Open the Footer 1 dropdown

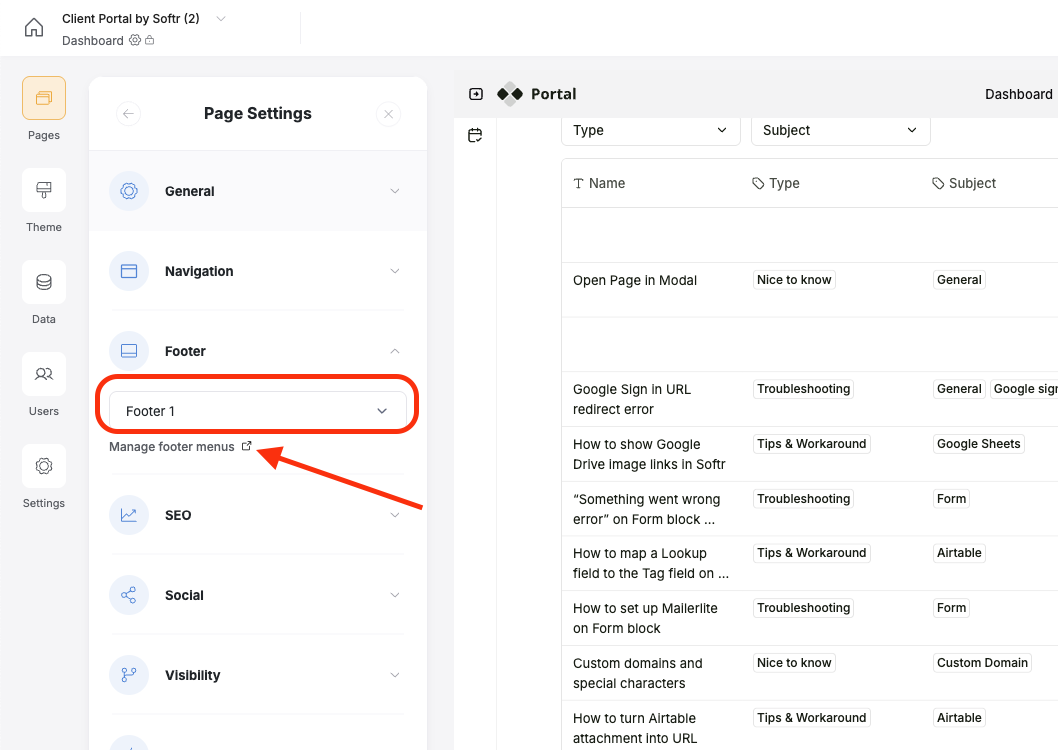click(258, 411)
